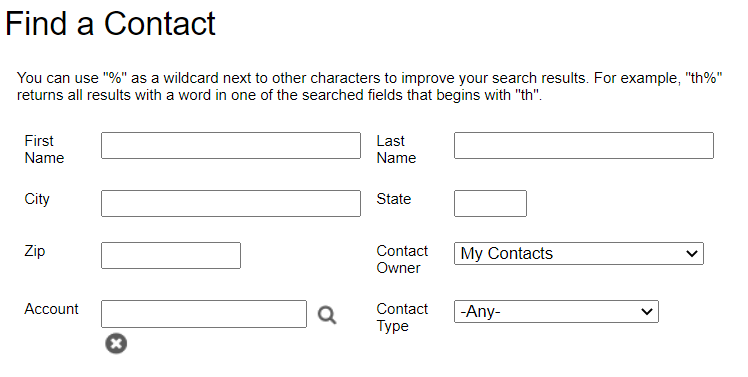The height and width of the screenshot is (377, 748).
Task: Click the wildcard search tip paragraph
Action: coord(370,86)
